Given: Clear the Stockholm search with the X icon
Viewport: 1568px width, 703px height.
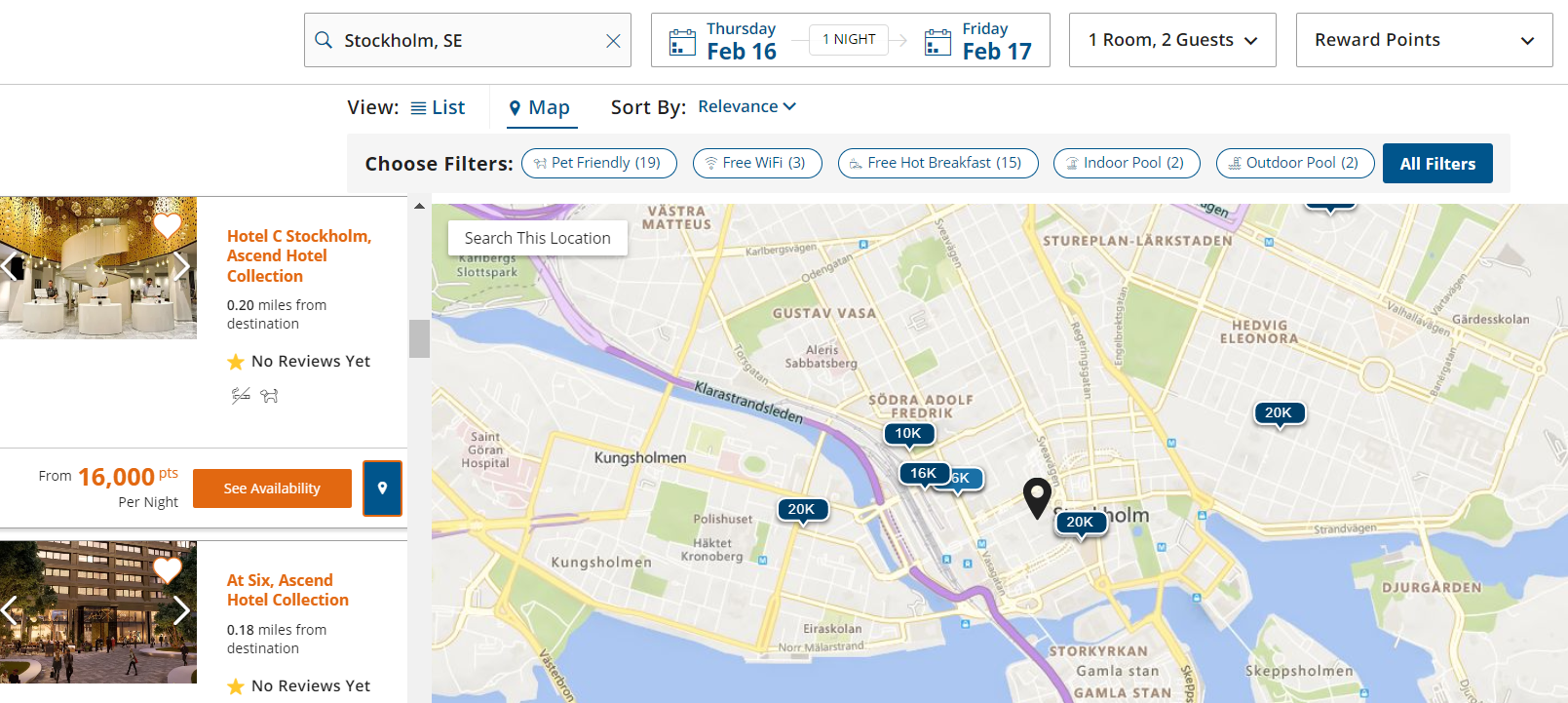Looking at the screenshot, I should (x=612, y=40).
